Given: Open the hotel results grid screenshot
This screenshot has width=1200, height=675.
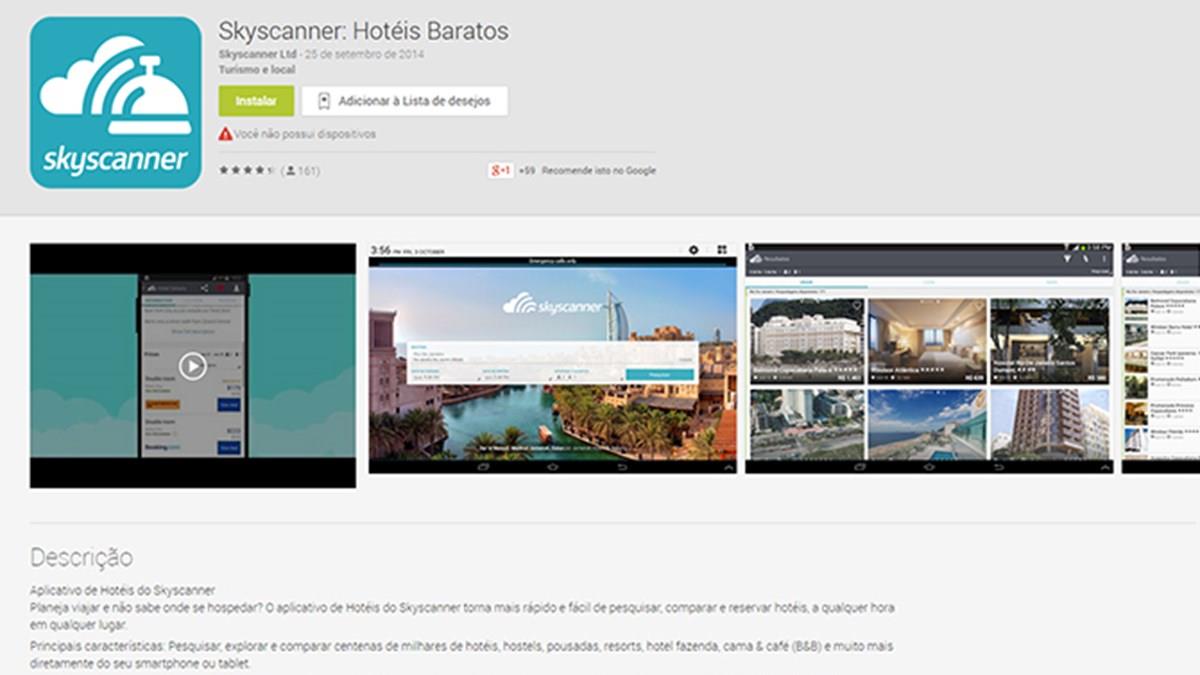Looking at the screenshot, I should [x=928, y=358].
